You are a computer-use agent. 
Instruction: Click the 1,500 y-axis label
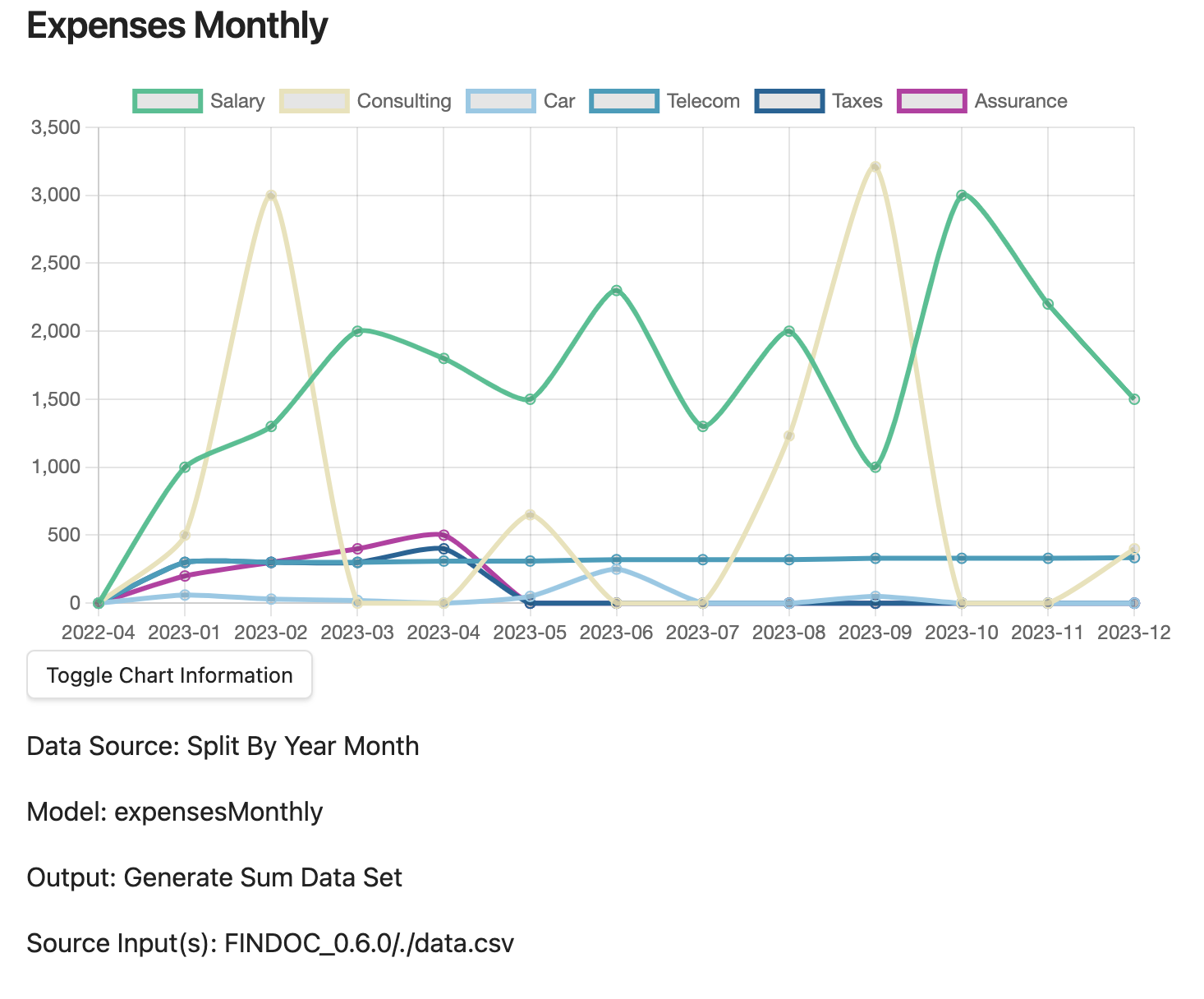(56, 399)
